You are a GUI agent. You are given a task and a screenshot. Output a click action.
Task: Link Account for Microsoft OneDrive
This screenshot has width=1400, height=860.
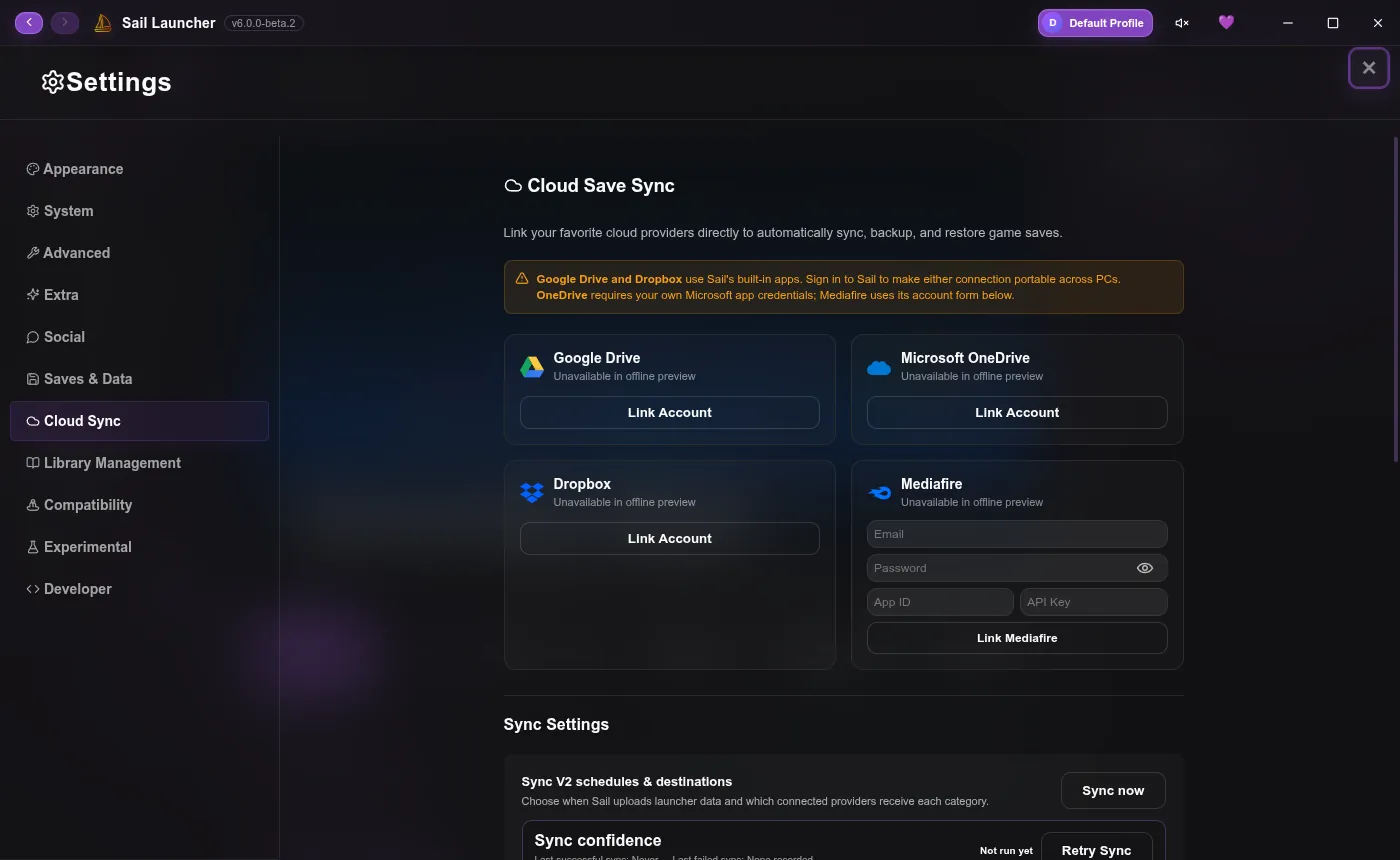coord(1017,412)
